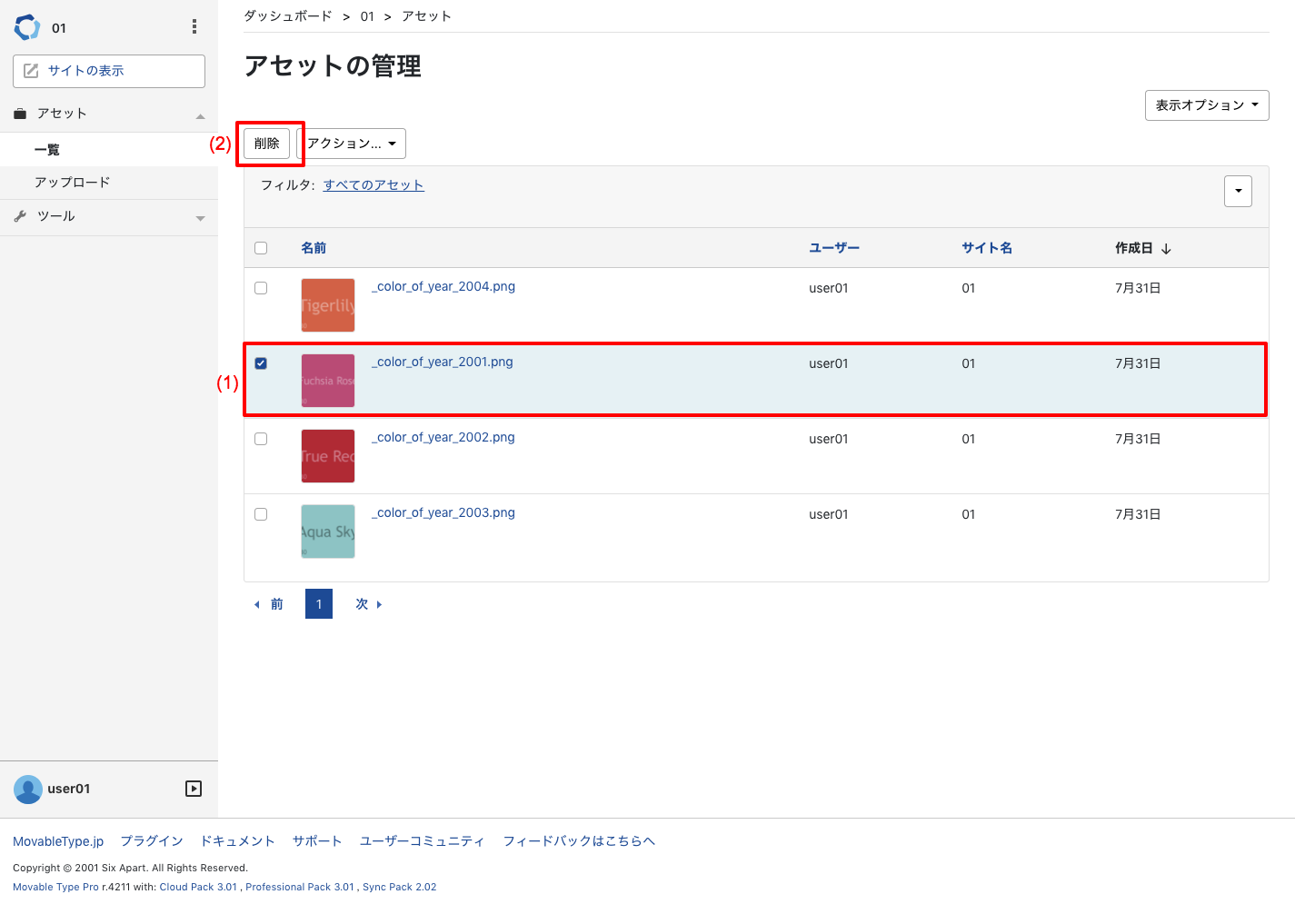Click the user01 avatar icon
The width and height of the screenshot is (1295, 924).
28,789
